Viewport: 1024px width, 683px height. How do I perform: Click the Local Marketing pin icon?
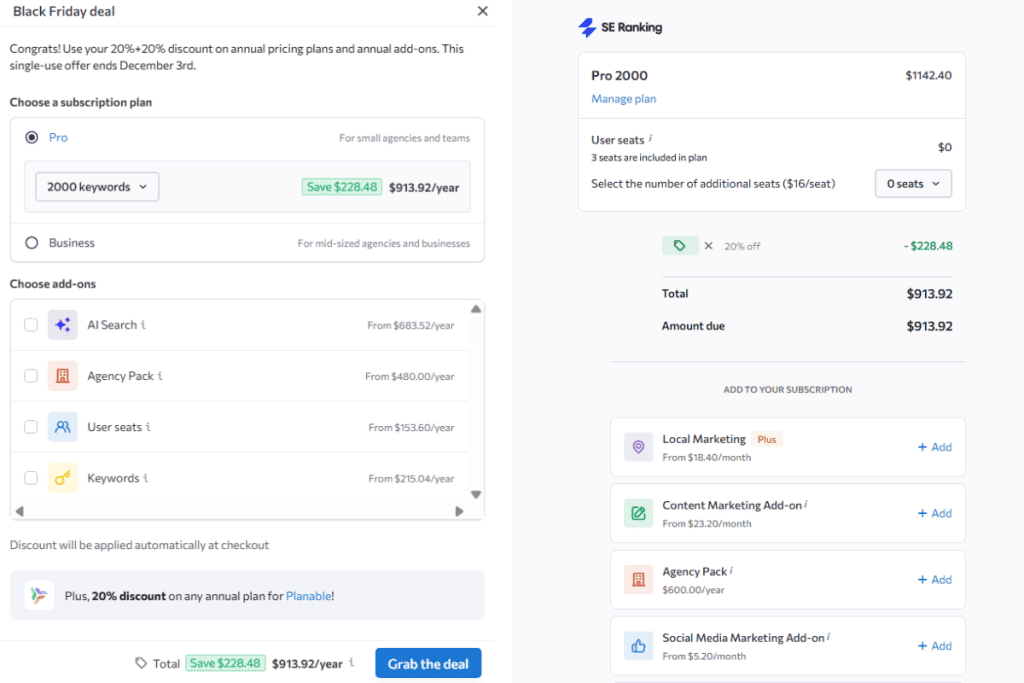point(638,447)
